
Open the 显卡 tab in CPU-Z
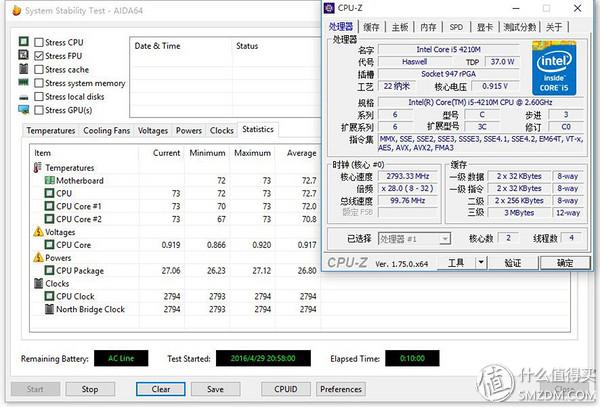[485, 27]
